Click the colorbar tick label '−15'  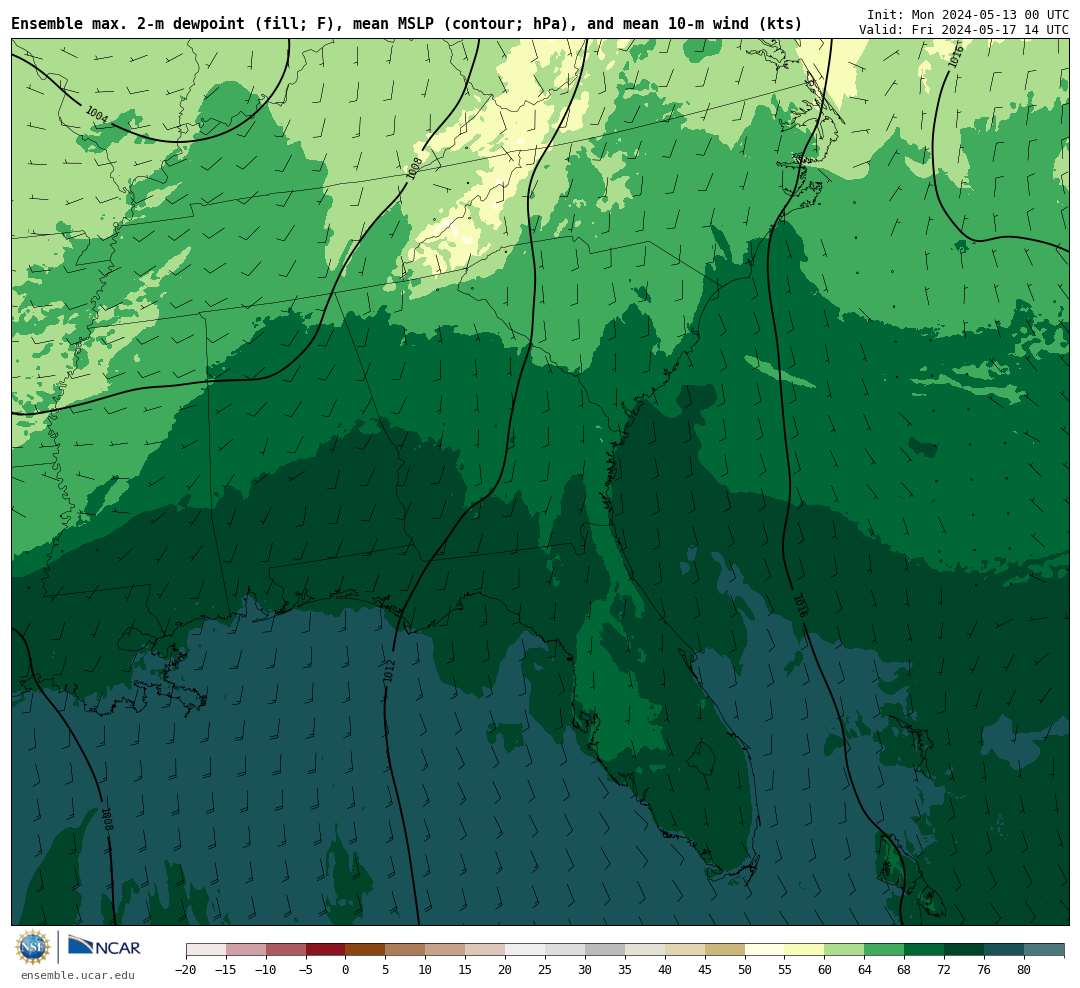click(226, 970)
